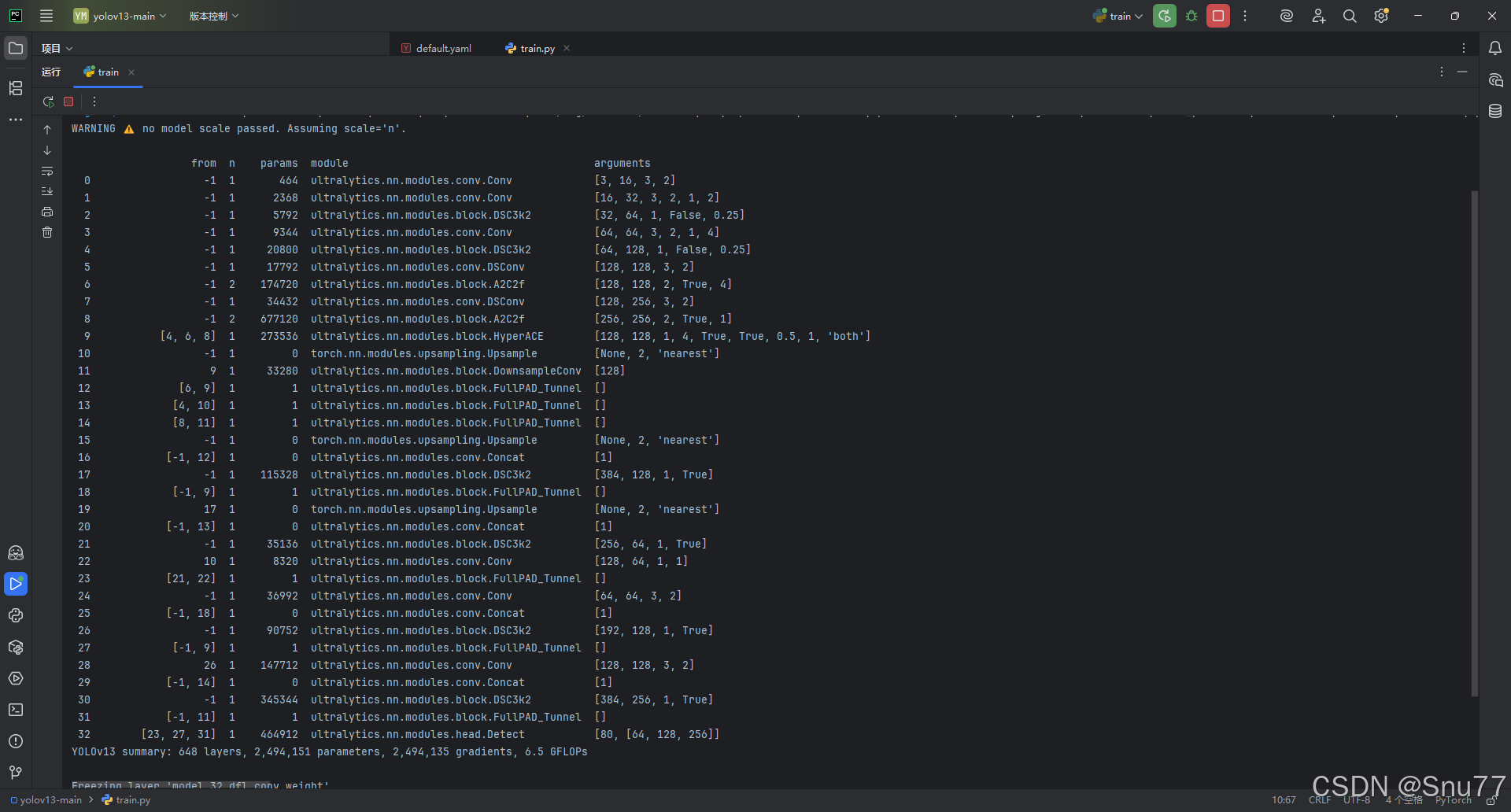The height and width of the screenshot is (812, 1511).
Task: Toggle the Project folder tool window
Action: click(16, 48)
